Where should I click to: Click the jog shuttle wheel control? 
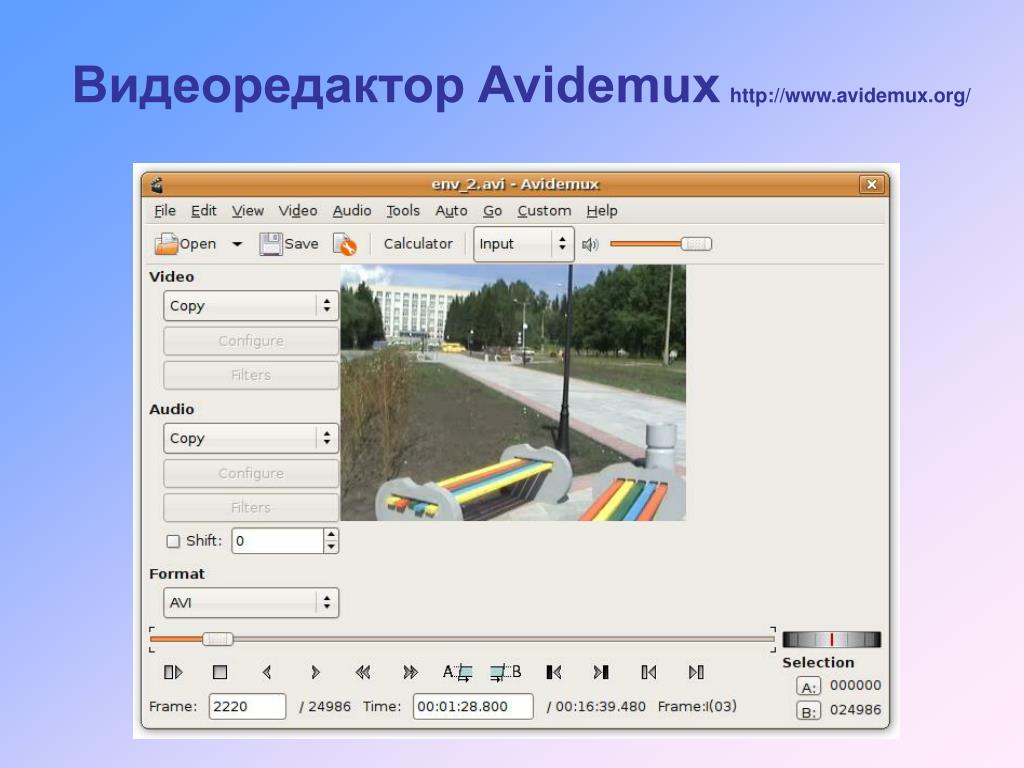(x=831, y=639)
